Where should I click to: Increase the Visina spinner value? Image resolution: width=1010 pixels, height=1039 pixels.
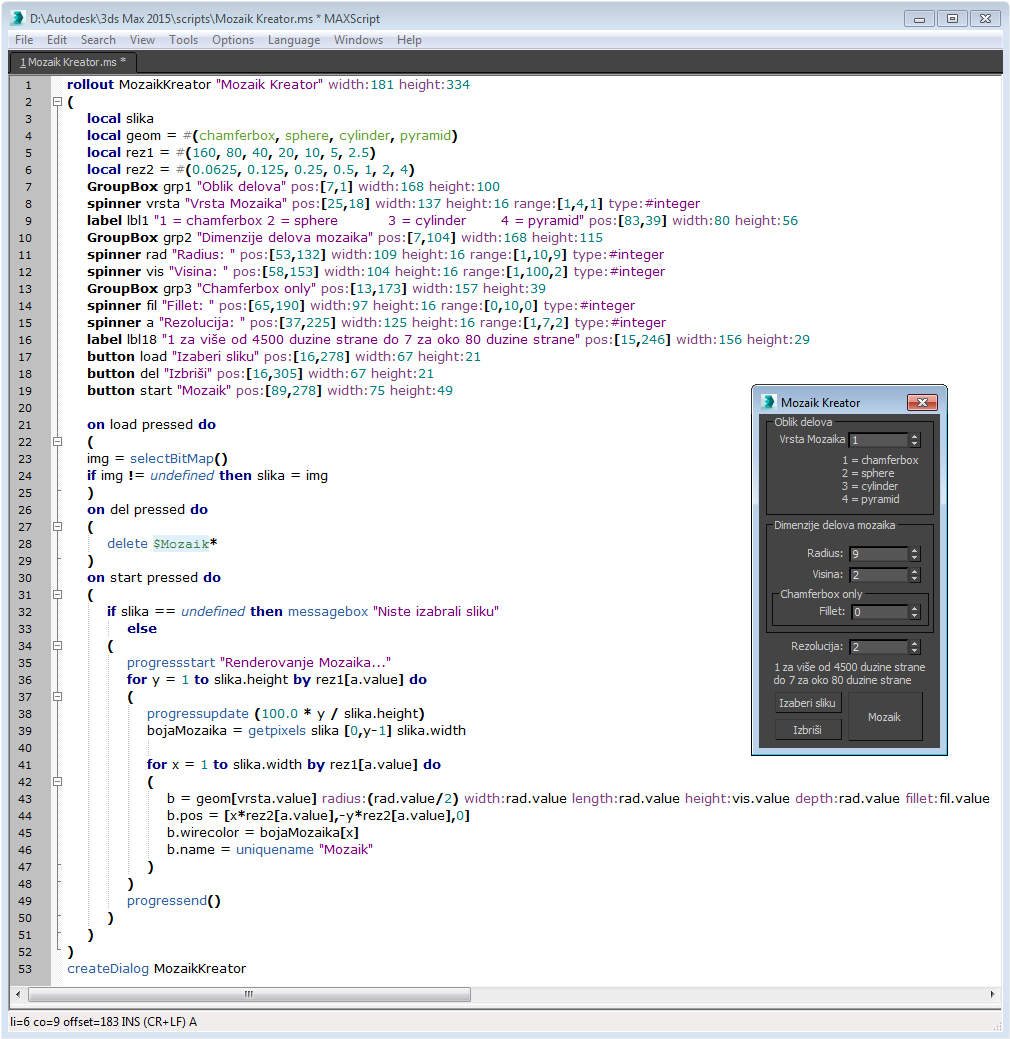914,571
